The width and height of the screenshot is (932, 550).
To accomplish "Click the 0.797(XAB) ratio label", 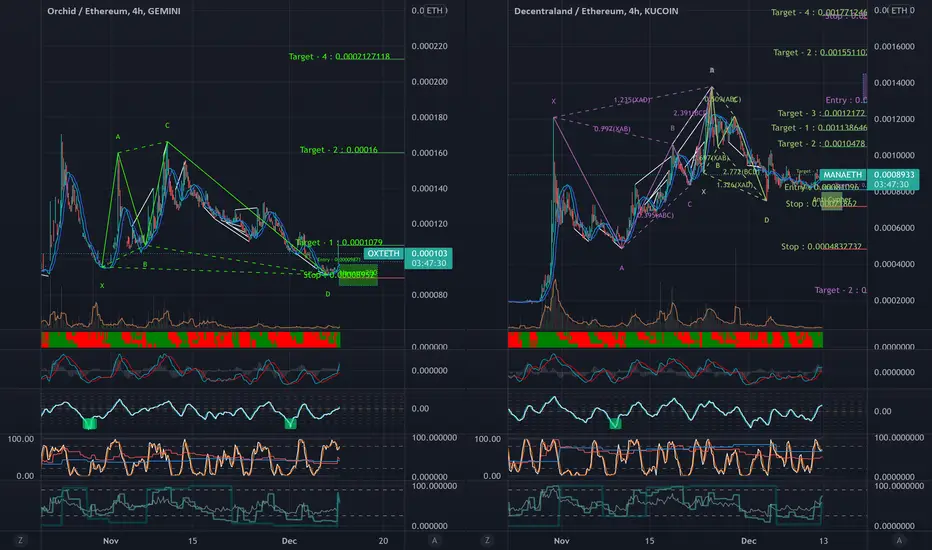I will coord(612,128).
